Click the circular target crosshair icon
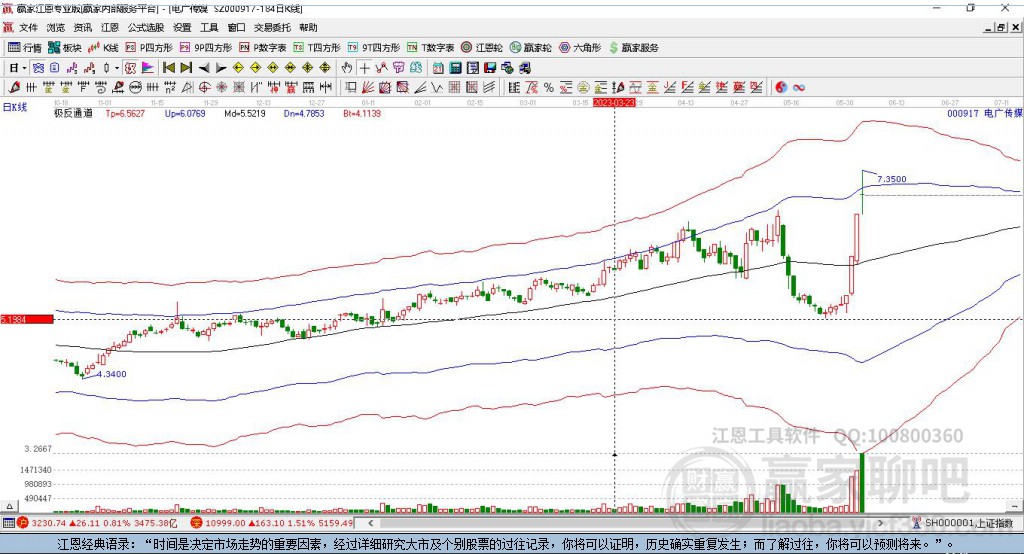Screen dimensions: 1024x554 click(x=204, y=87)
